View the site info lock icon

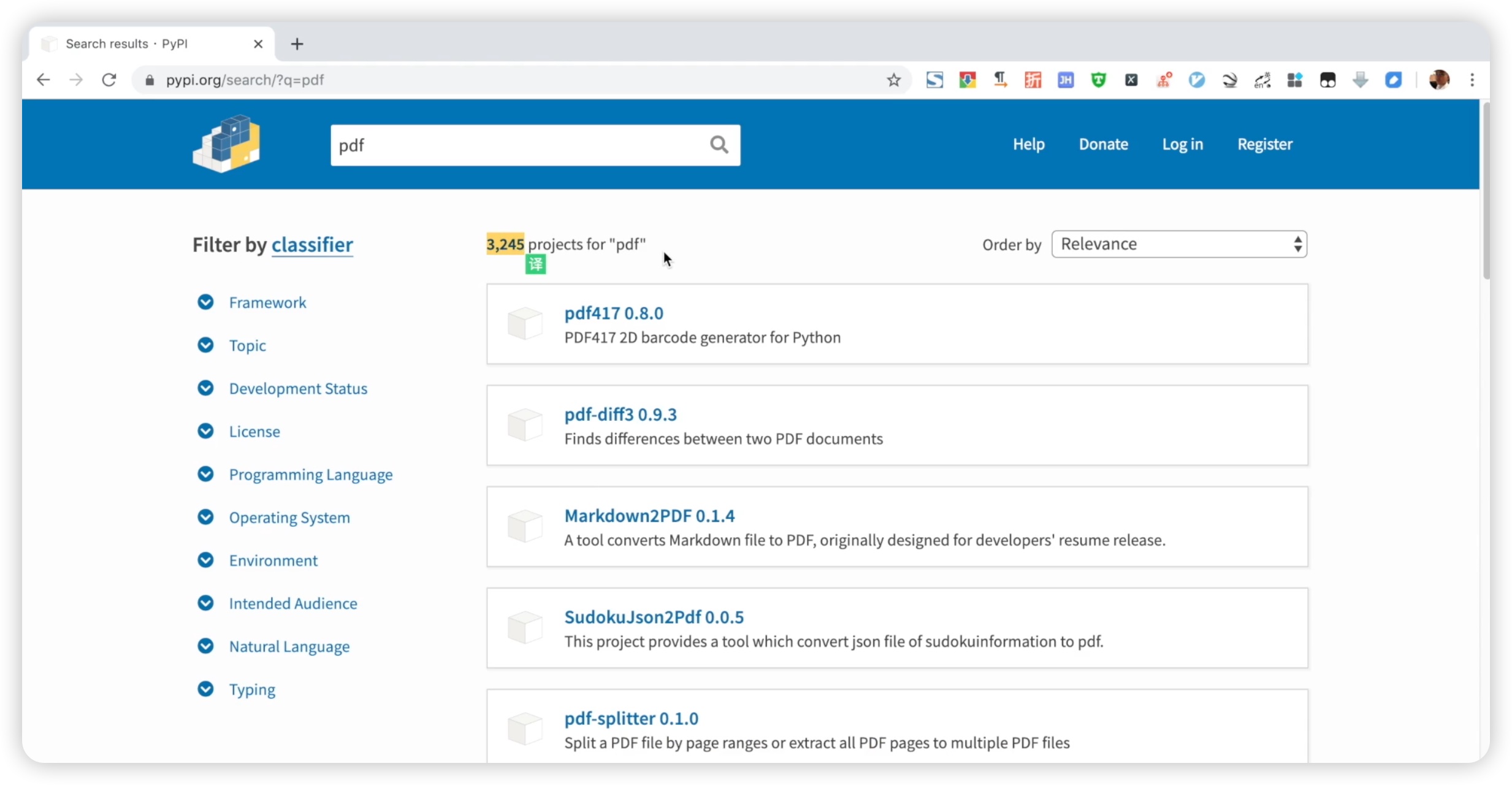[x=149, y=80]
